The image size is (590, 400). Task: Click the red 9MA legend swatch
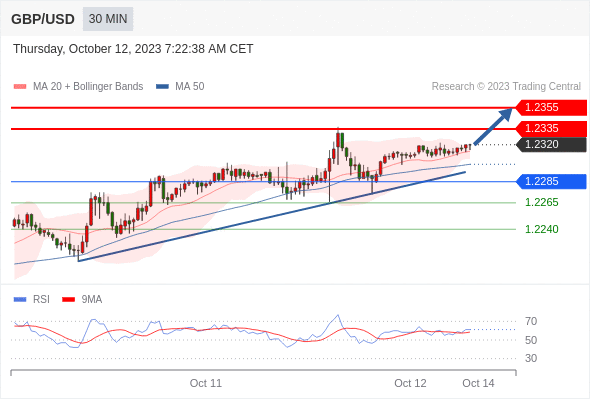(x=68, y=300)
